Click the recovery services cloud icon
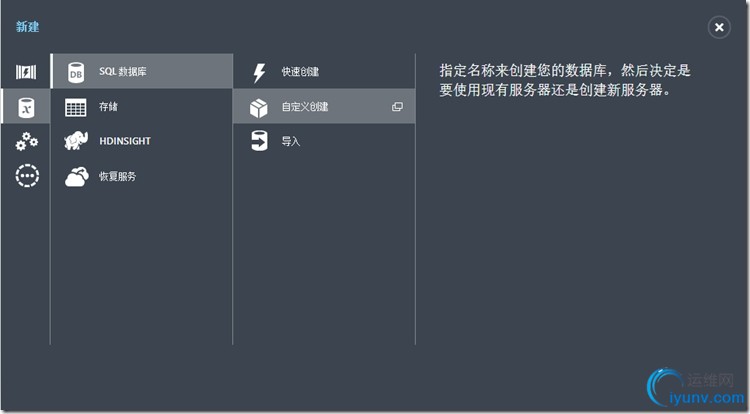Screen dimensions: 750x414 [x=76, y=177]
